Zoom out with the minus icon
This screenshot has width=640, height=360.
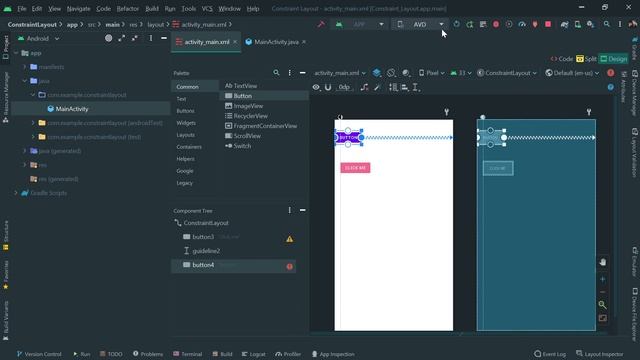tap(603, 292)
